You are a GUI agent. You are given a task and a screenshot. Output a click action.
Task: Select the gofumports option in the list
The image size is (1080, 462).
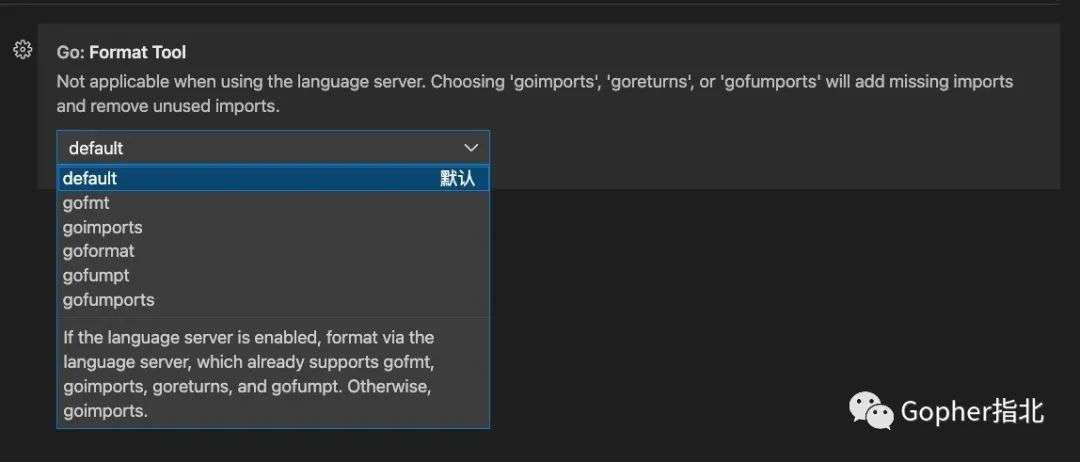coord(273,300)
